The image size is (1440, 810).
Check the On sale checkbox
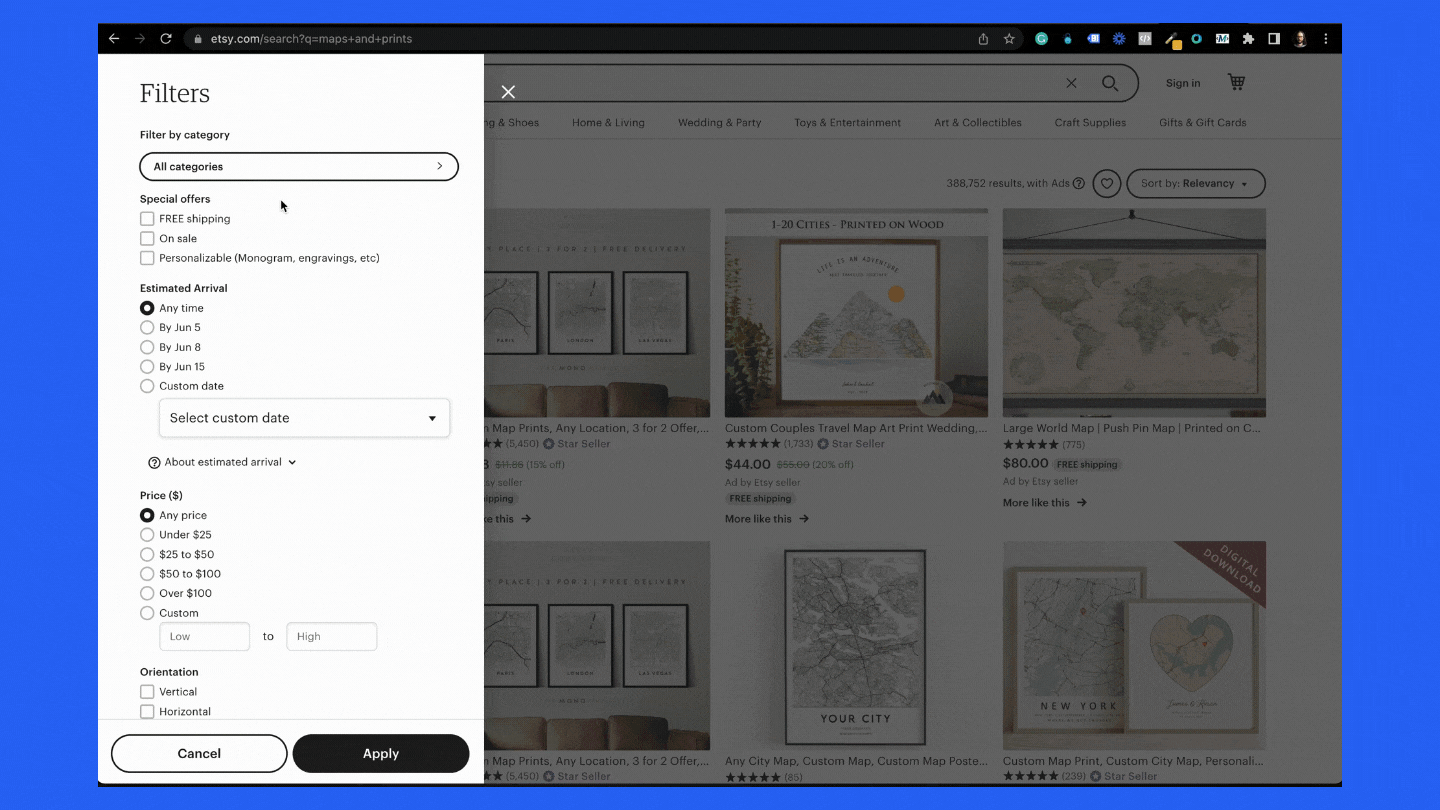point(147,239)
